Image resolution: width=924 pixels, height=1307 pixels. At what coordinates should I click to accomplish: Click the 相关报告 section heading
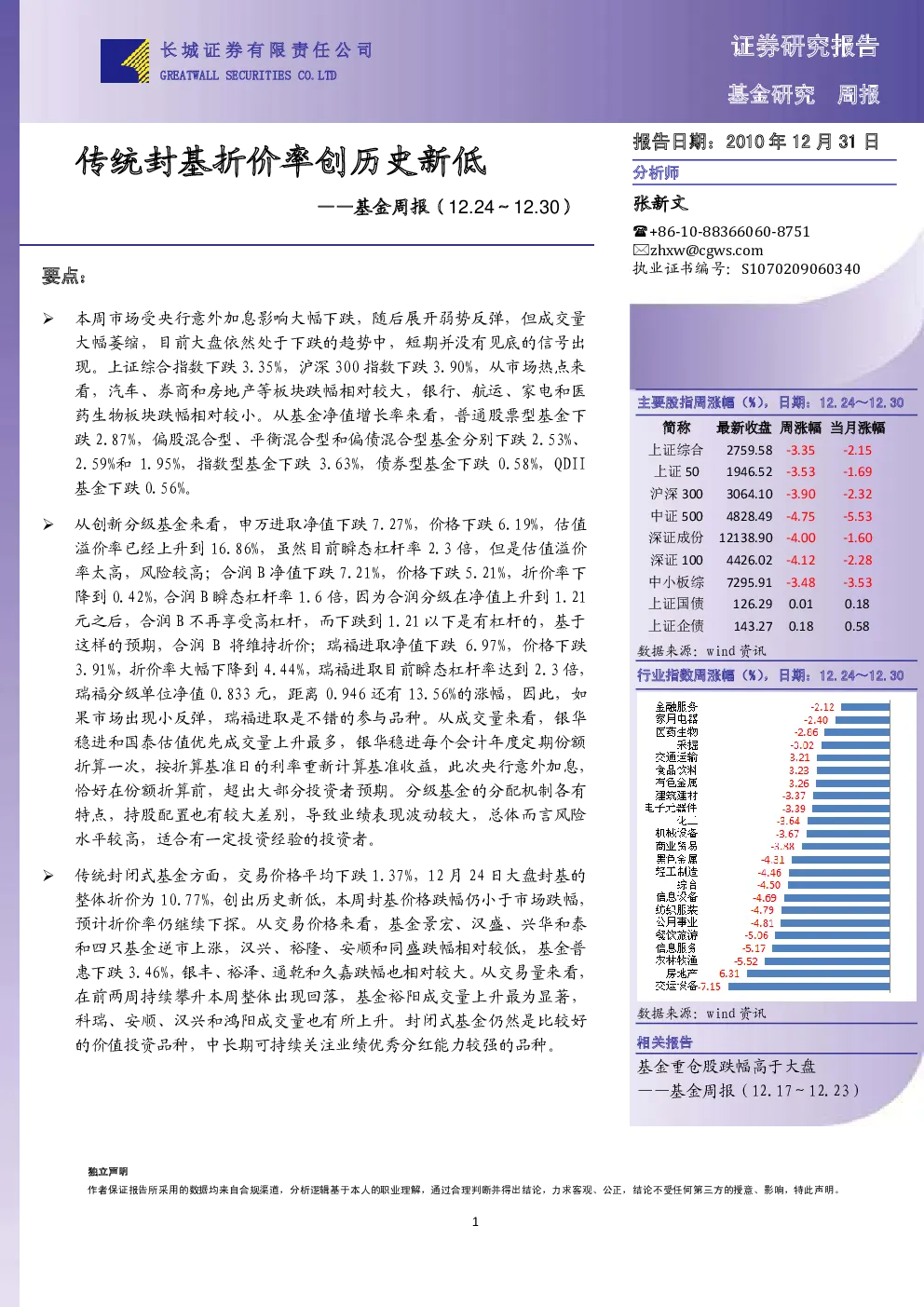(664, 1042)
